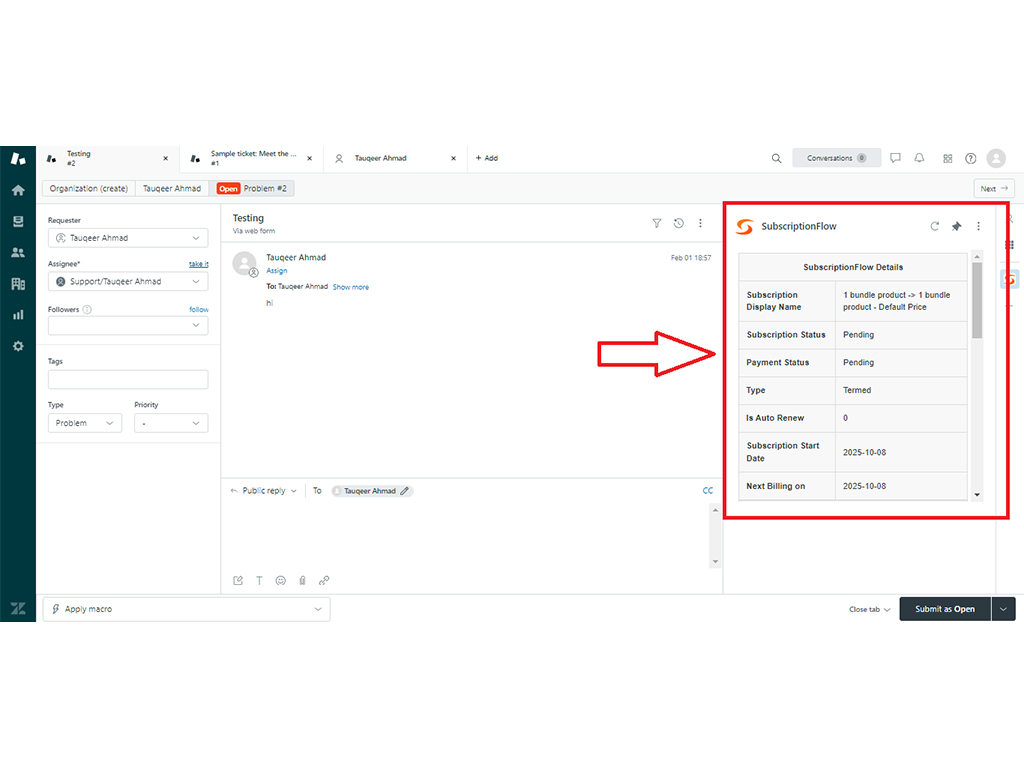The height and width of the screenshot is (768, 1024).
Task: Click into the Tags input field
Action: tap(128, 379)
